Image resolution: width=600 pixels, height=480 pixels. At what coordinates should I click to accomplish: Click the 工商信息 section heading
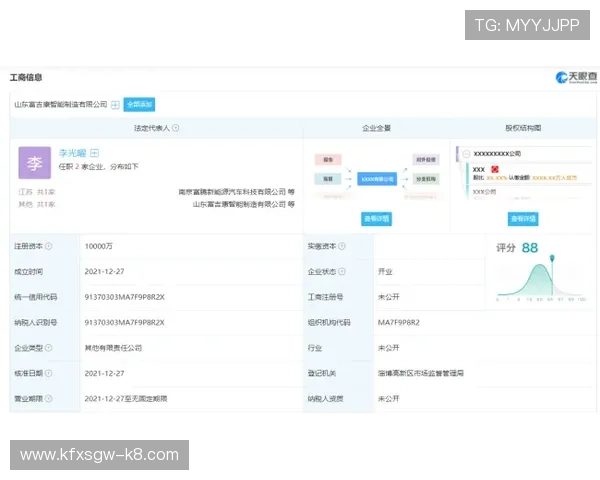[x=26, y=77]
